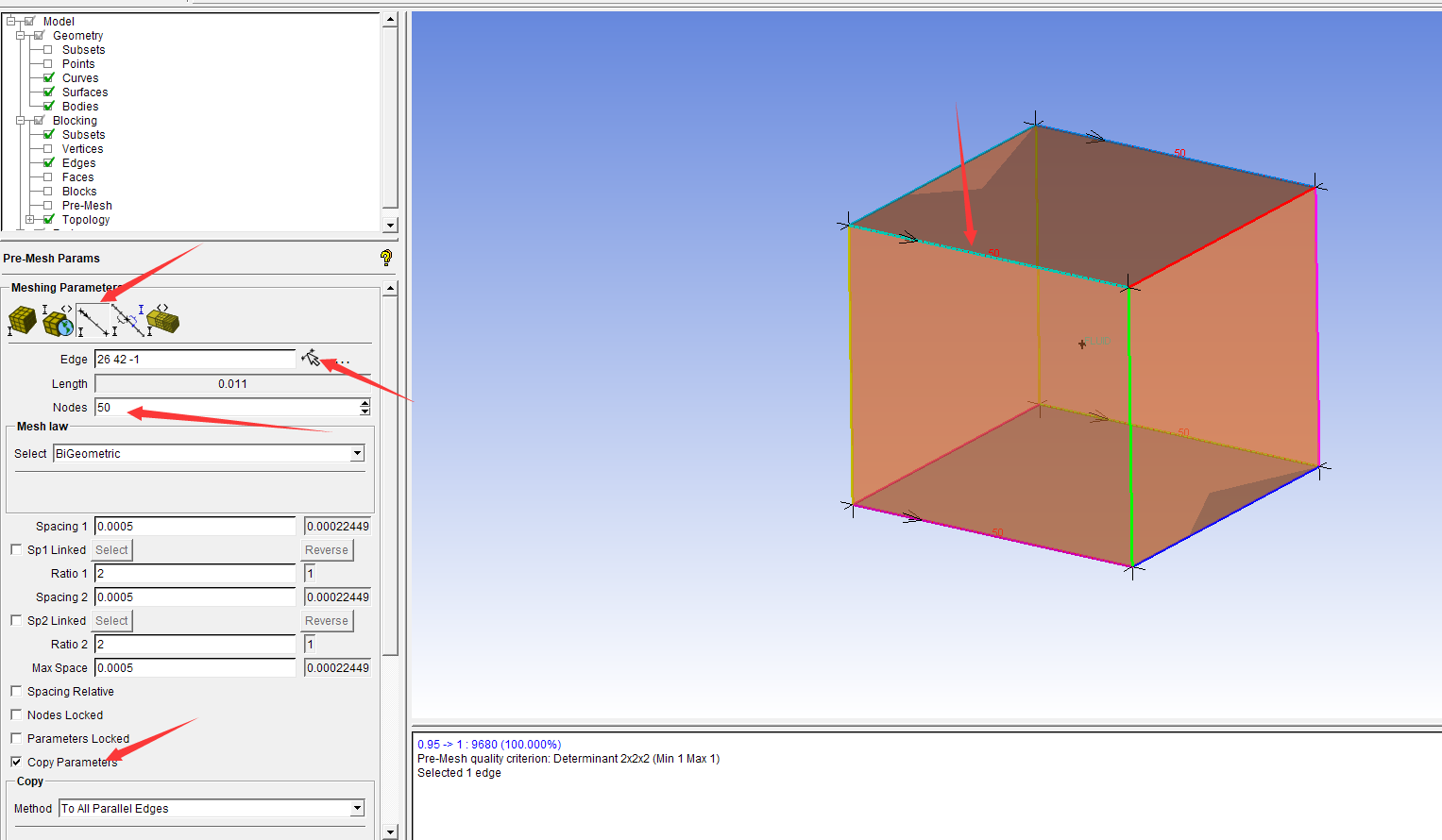
Task: Collapse the Geometry branch
Action: 20,35
